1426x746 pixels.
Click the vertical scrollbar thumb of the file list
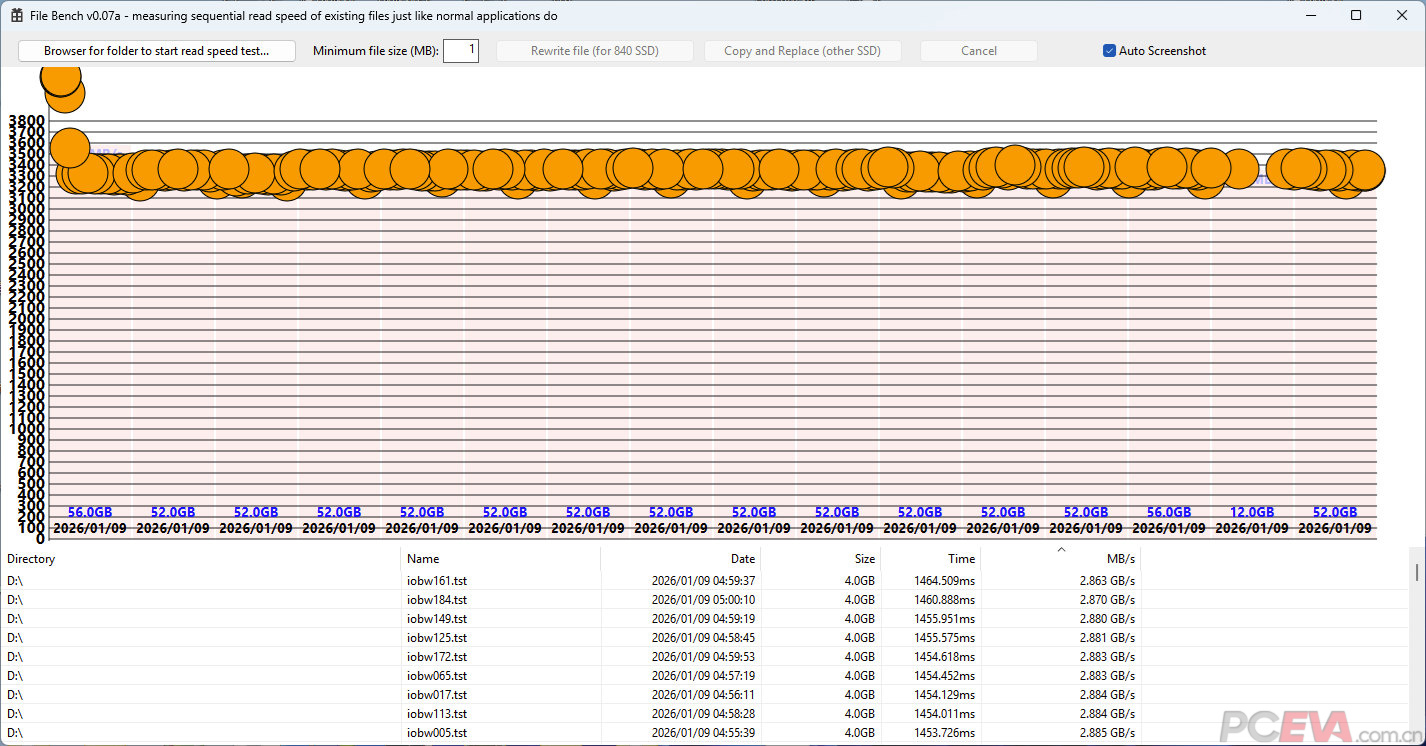1417,571
